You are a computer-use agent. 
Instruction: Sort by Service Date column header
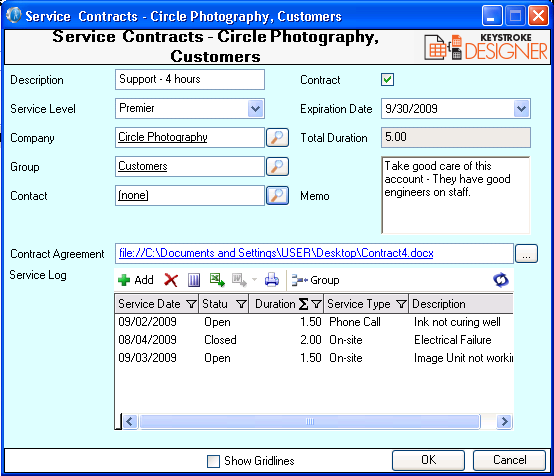click(x=149, y=304)
